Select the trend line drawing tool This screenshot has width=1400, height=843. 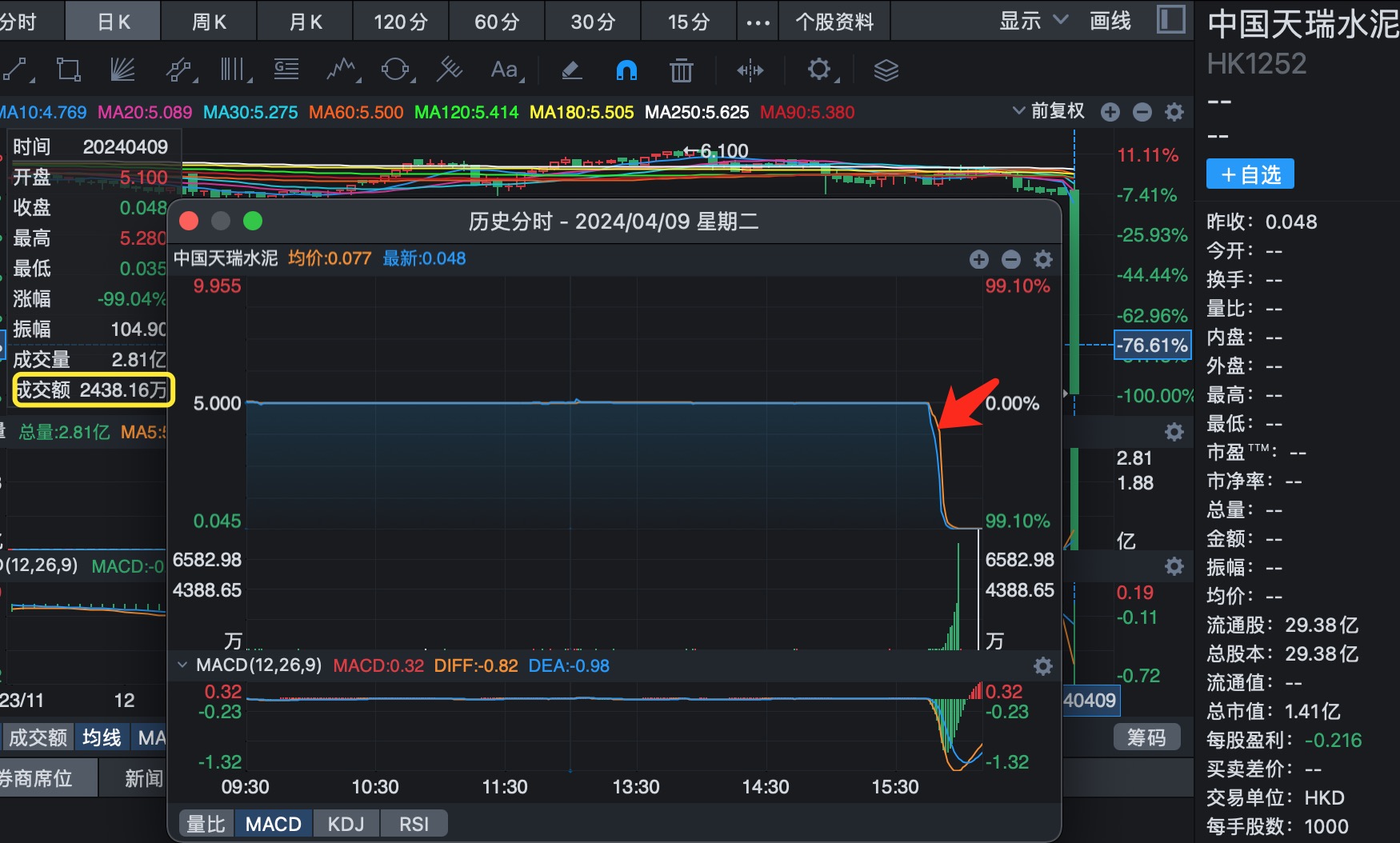[16, 70]
